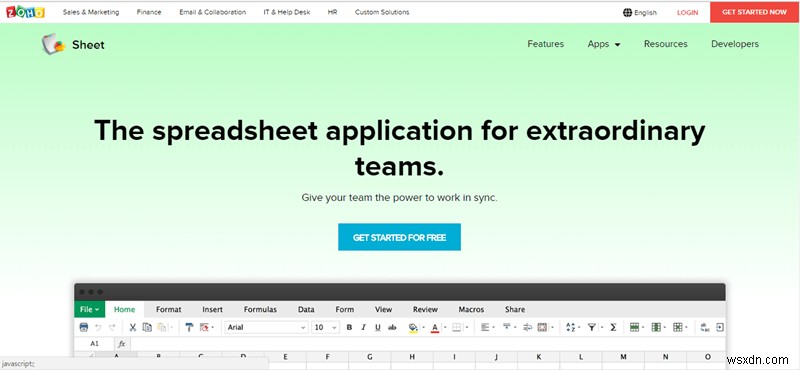Open the Features link

(x=545, y=44)
